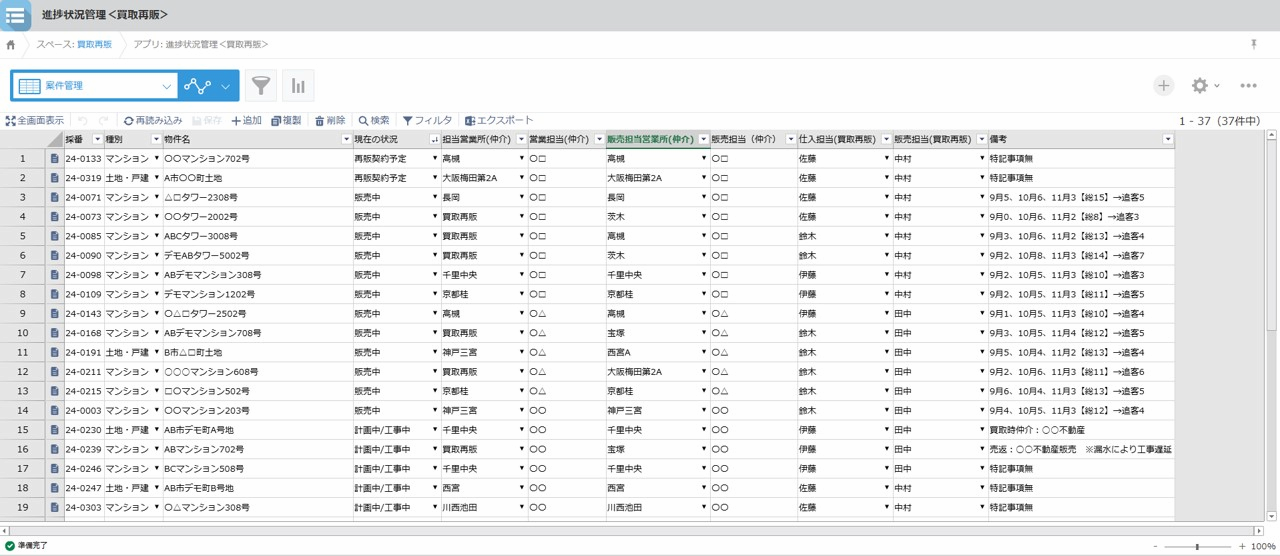Expand the 案件管理 view selector dropdown

(x=167, y=86)
